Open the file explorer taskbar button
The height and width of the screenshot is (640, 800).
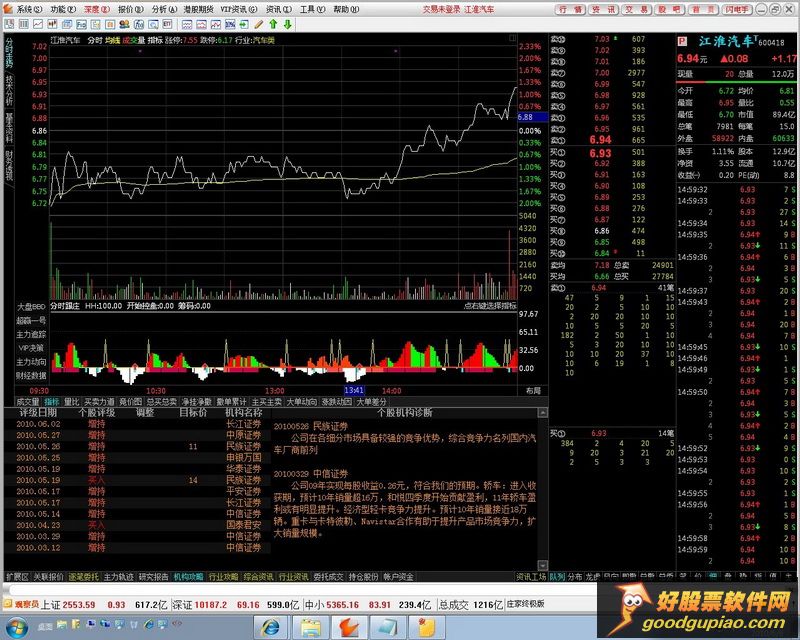310,627
